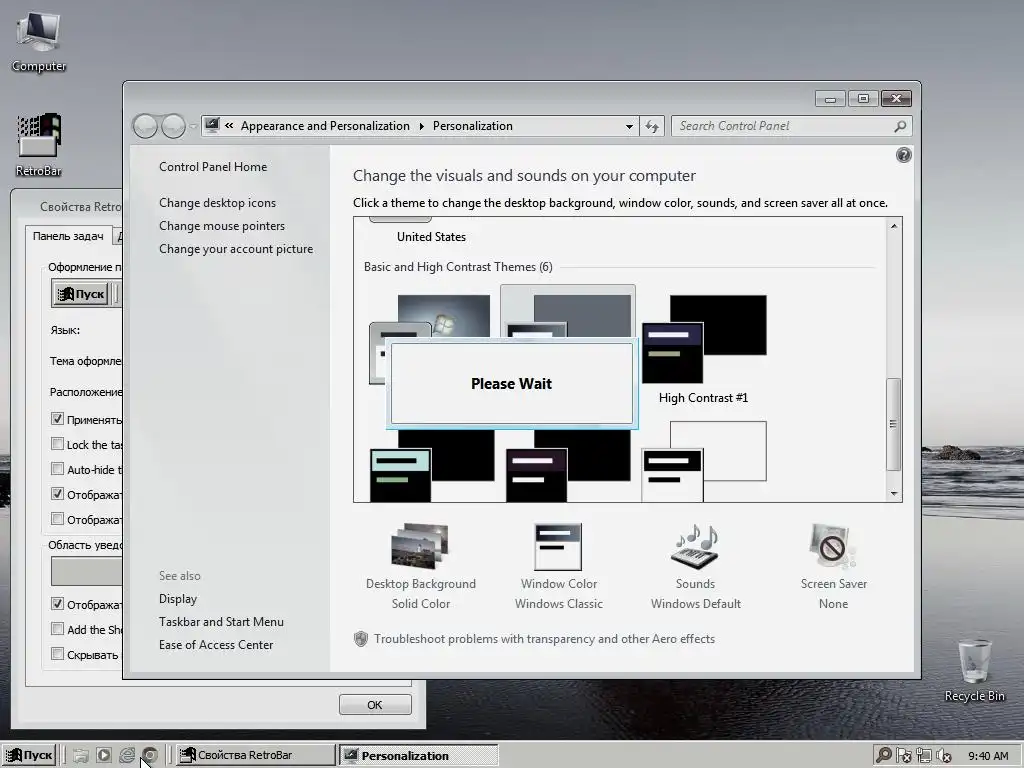This screenshot has height=768, width=1024.
Task: Click the first quick launch icon after Пуск
Action: click(80, 756)
